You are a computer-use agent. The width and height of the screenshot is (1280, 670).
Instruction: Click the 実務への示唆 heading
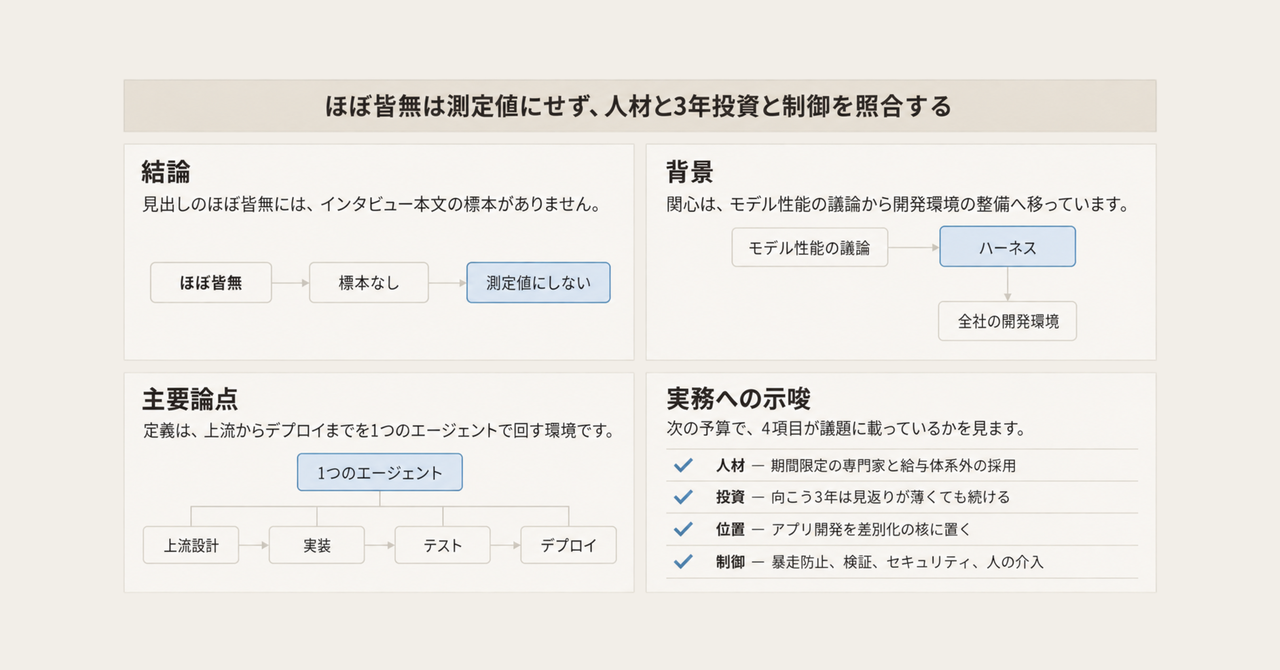(x=738, y=400)
